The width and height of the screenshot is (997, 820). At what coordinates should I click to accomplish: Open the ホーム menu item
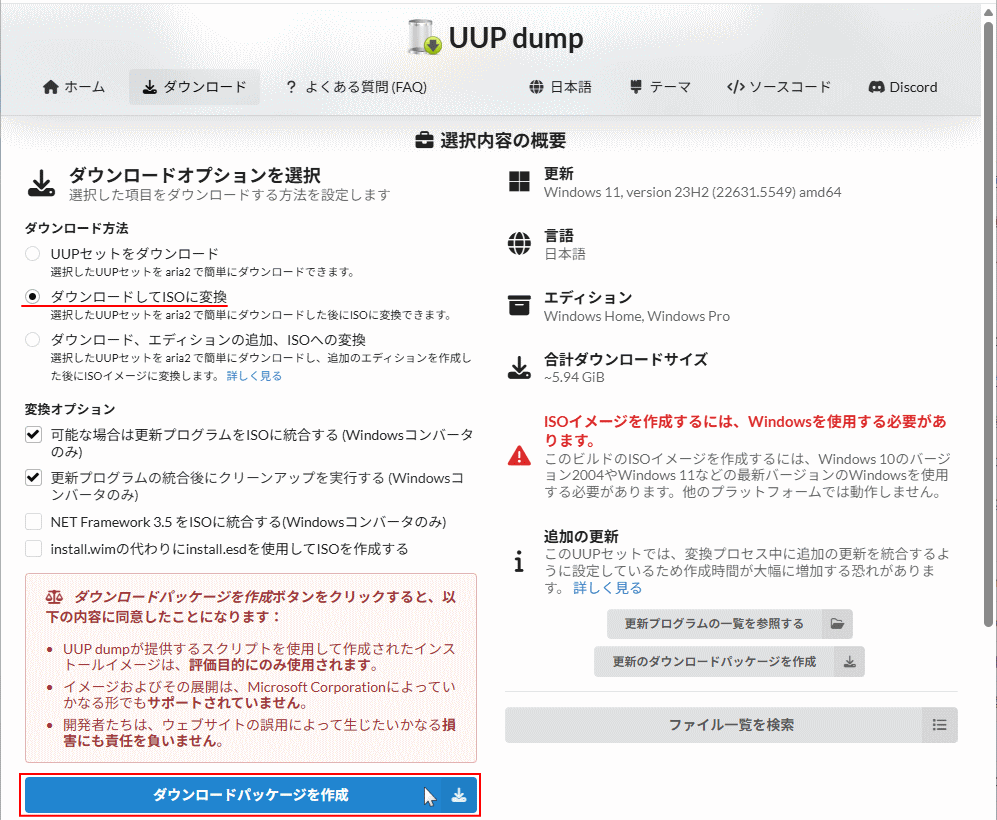[x=74, y=87]
